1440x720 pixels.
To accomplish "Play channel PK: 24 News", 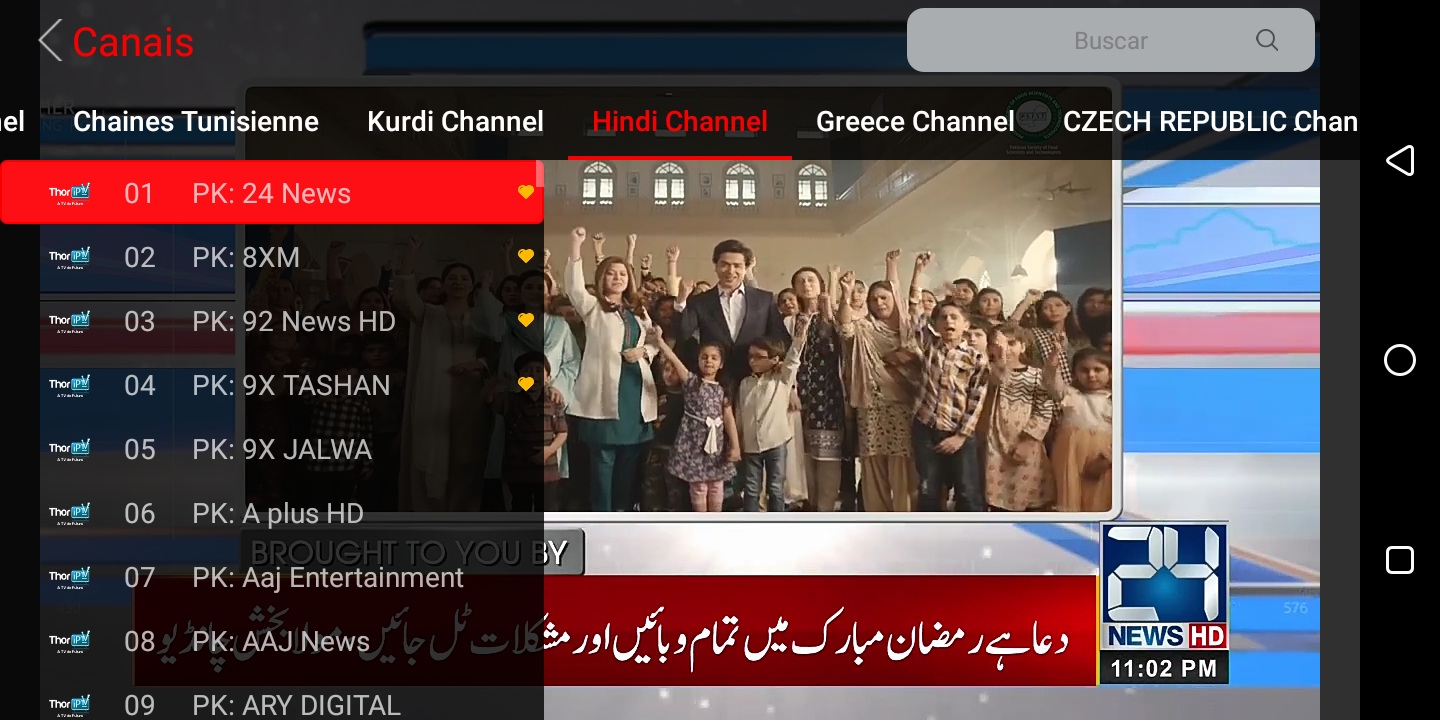I will point(272,192).
